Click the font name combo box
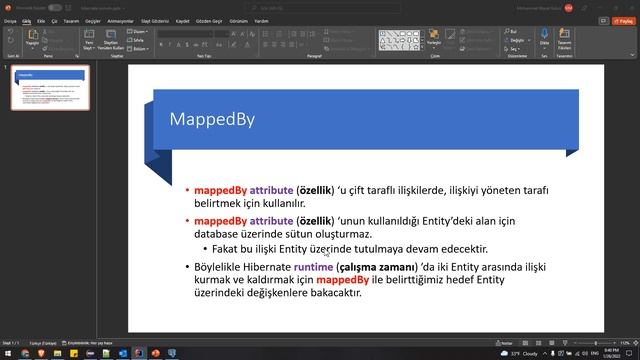This screenshot has height=360, width=640. pyautogui.click(x=184, y=34)
